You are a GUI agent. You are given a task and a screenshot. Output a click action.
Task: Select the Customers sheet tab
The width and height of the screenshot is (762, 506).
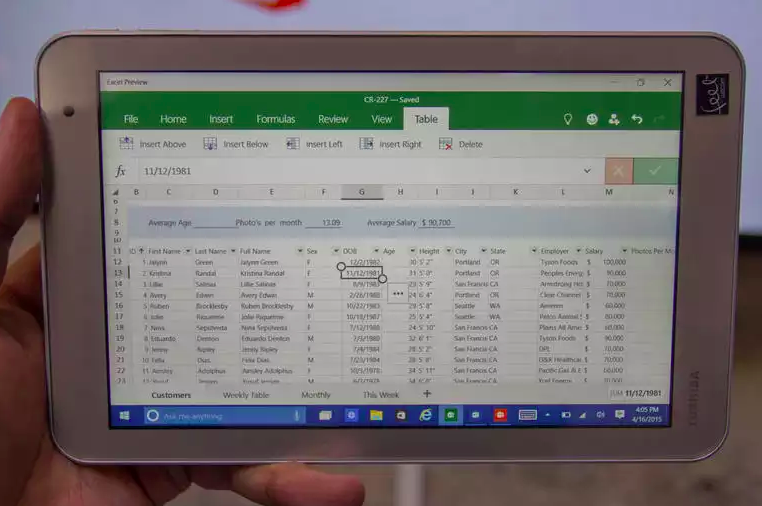(x=171, y=395)
